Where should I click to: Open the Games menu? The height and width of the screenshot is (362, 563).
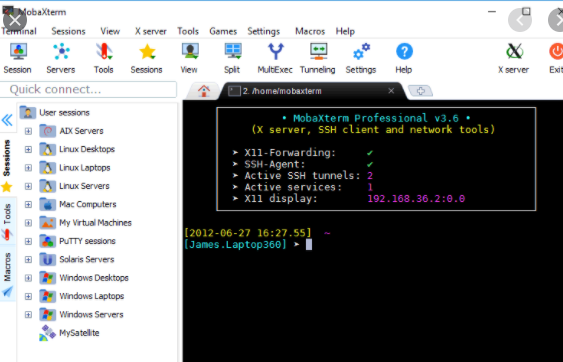(x=223, y=31)
